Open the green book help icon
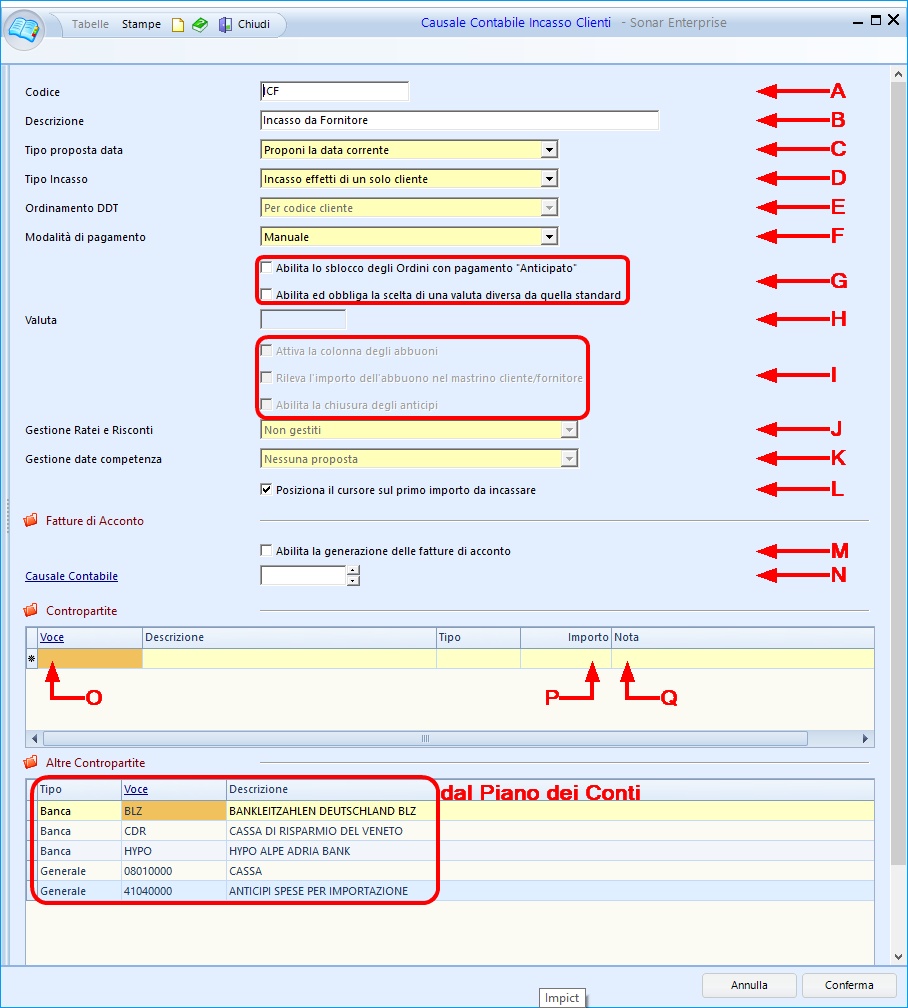The image size is (908, 1008). (200, 24)
